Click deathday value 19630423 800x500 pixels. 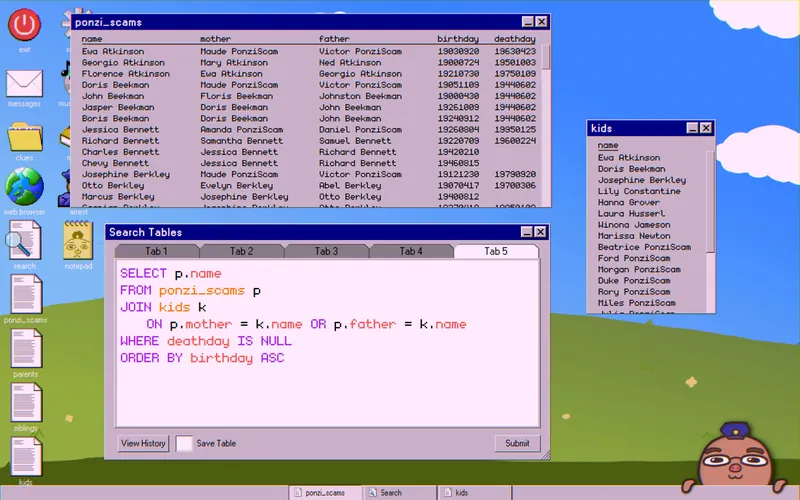point(515,52)
